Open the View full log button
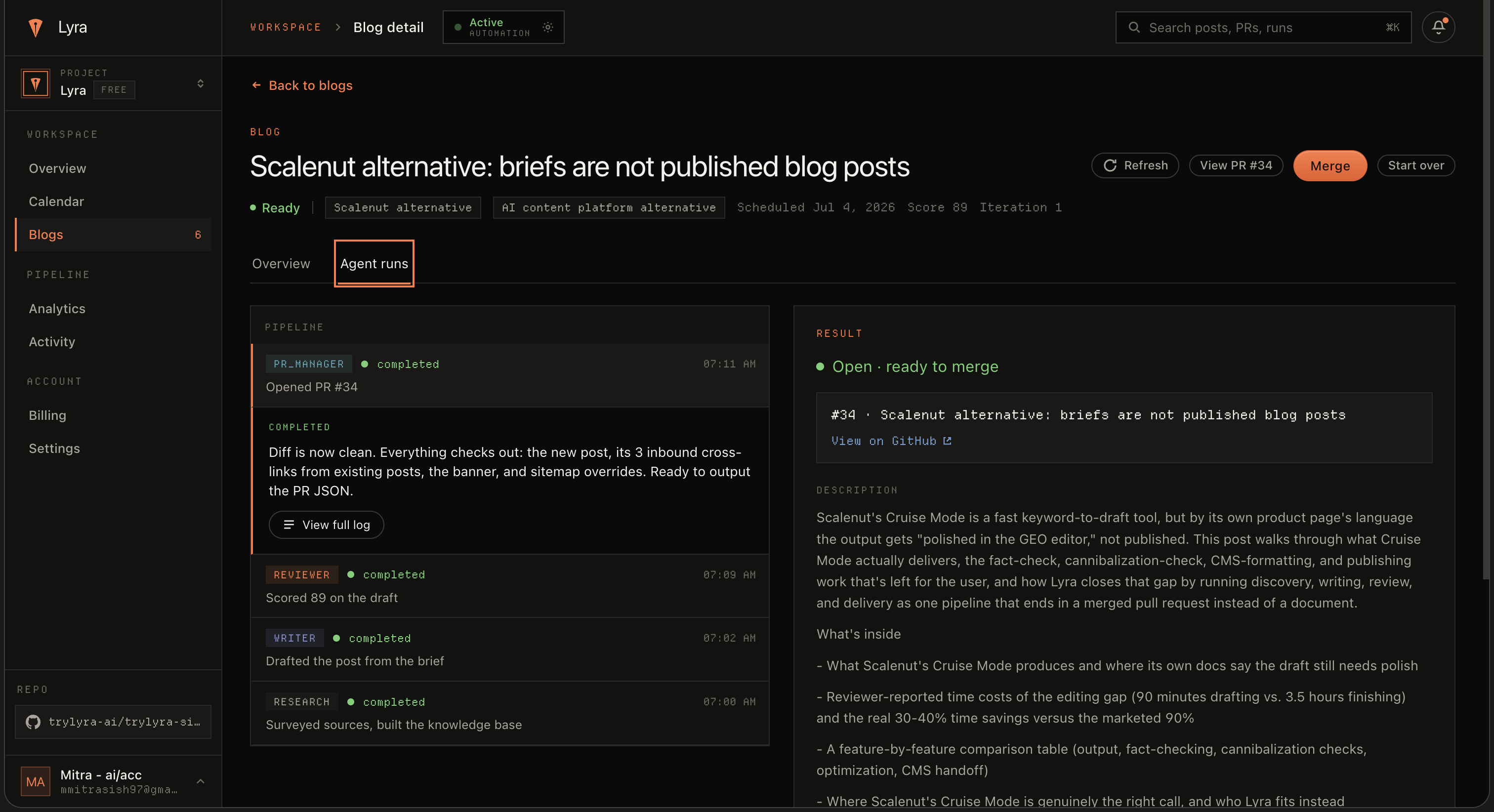The height and width of the screenshot is (812, 1494). (326, 525)
